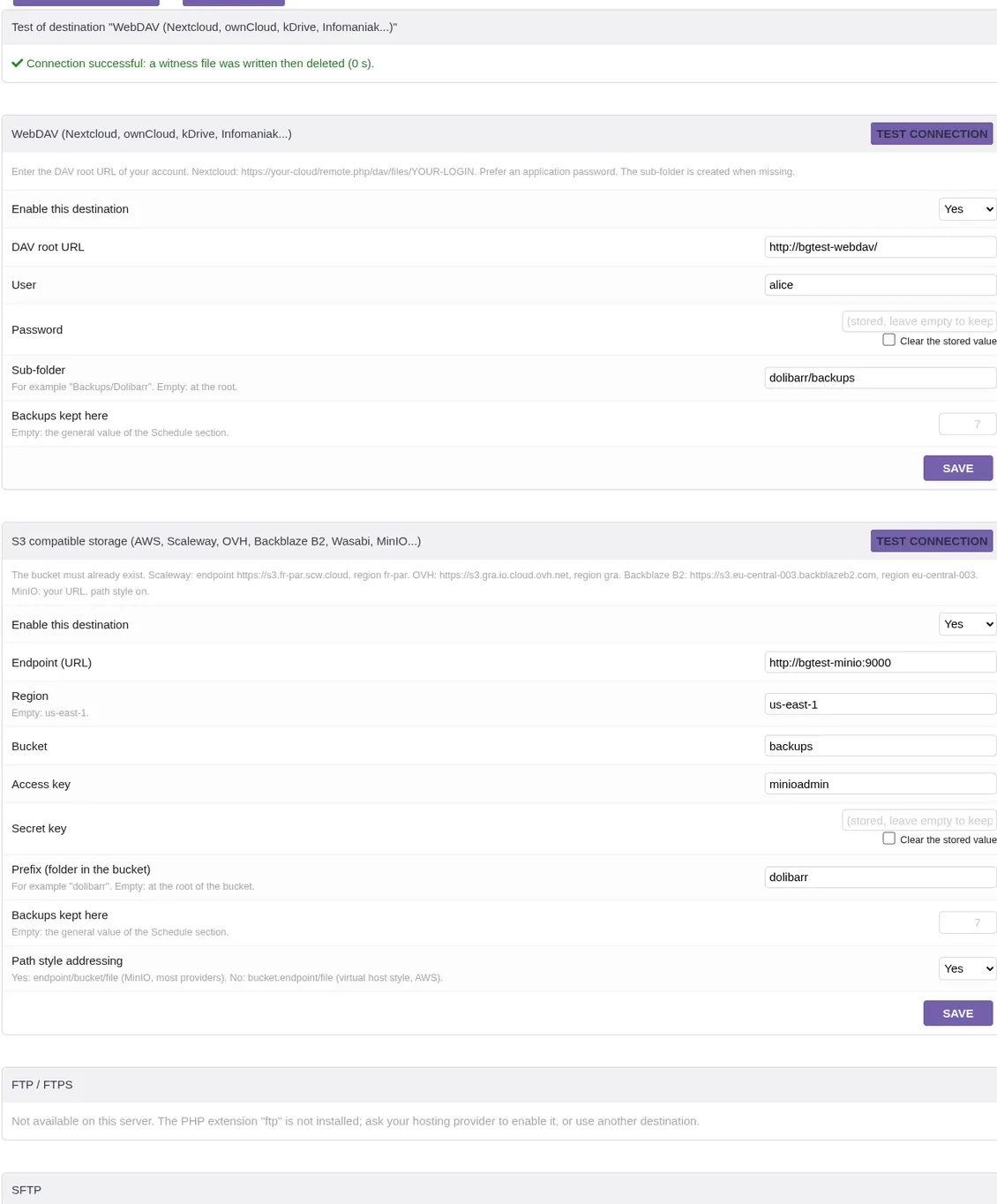This screenshot has width=997, height=1204.
Task: Focus the Access key field
Action: [x=881, y=784]
